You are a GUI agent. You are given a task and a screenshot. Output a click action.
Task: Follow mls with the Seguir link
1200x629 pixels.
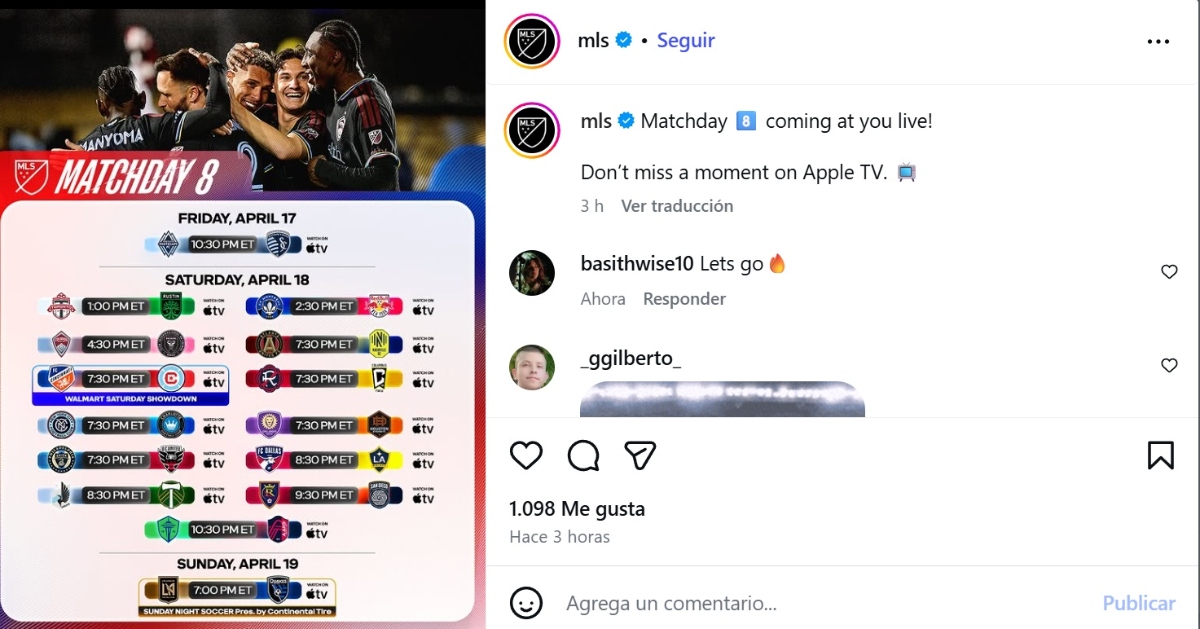[686, 41]
